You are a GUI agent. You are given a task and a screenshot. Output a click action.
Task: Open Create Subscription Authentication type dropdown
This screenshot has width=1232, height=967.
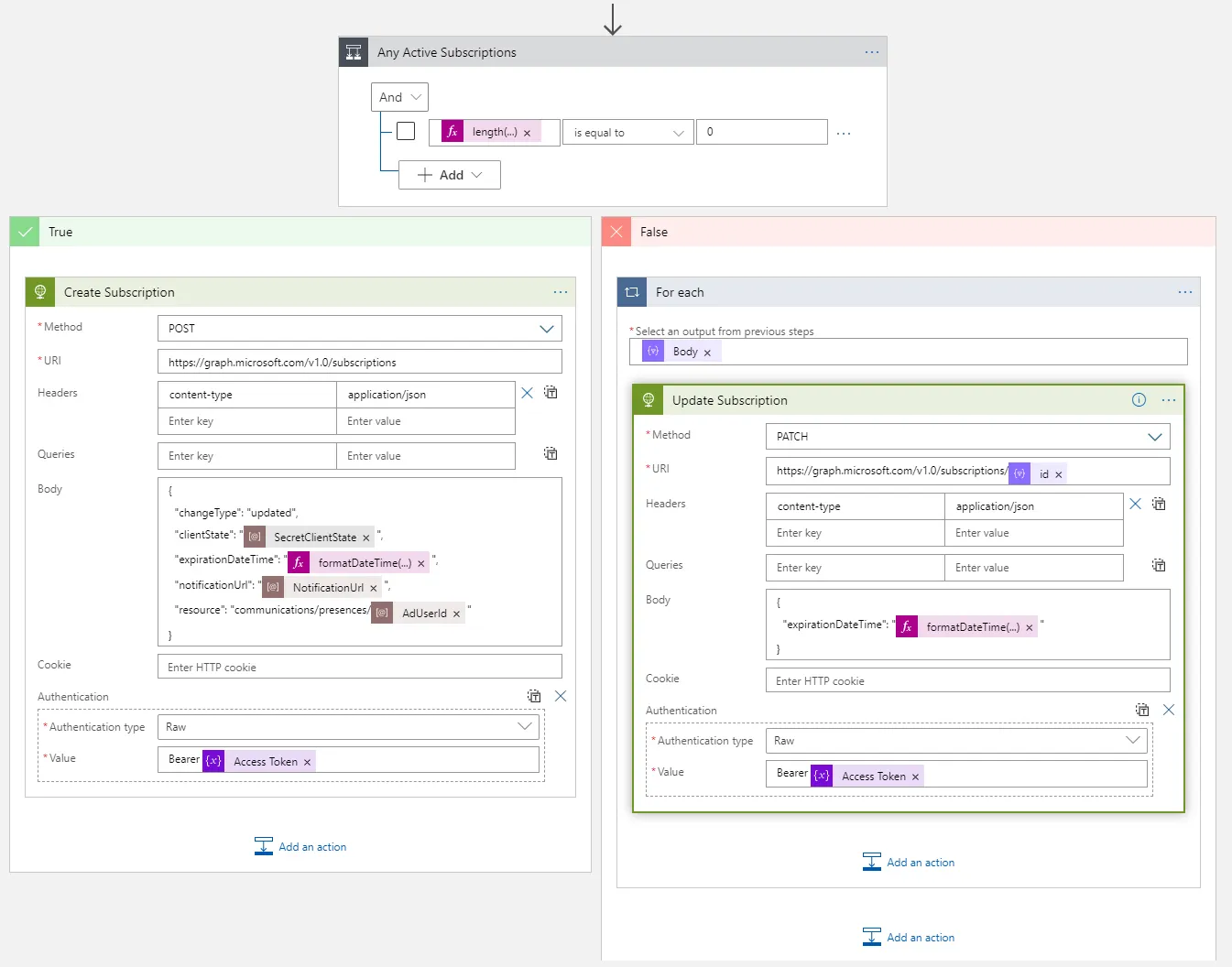pyautogui.click(x=348, y=727)
